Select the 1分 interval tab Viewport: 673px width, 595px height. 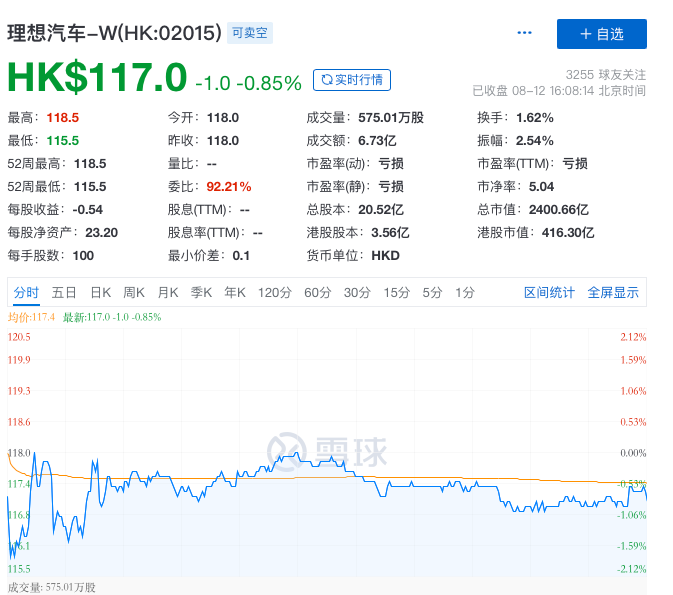[x=465, y=292]
